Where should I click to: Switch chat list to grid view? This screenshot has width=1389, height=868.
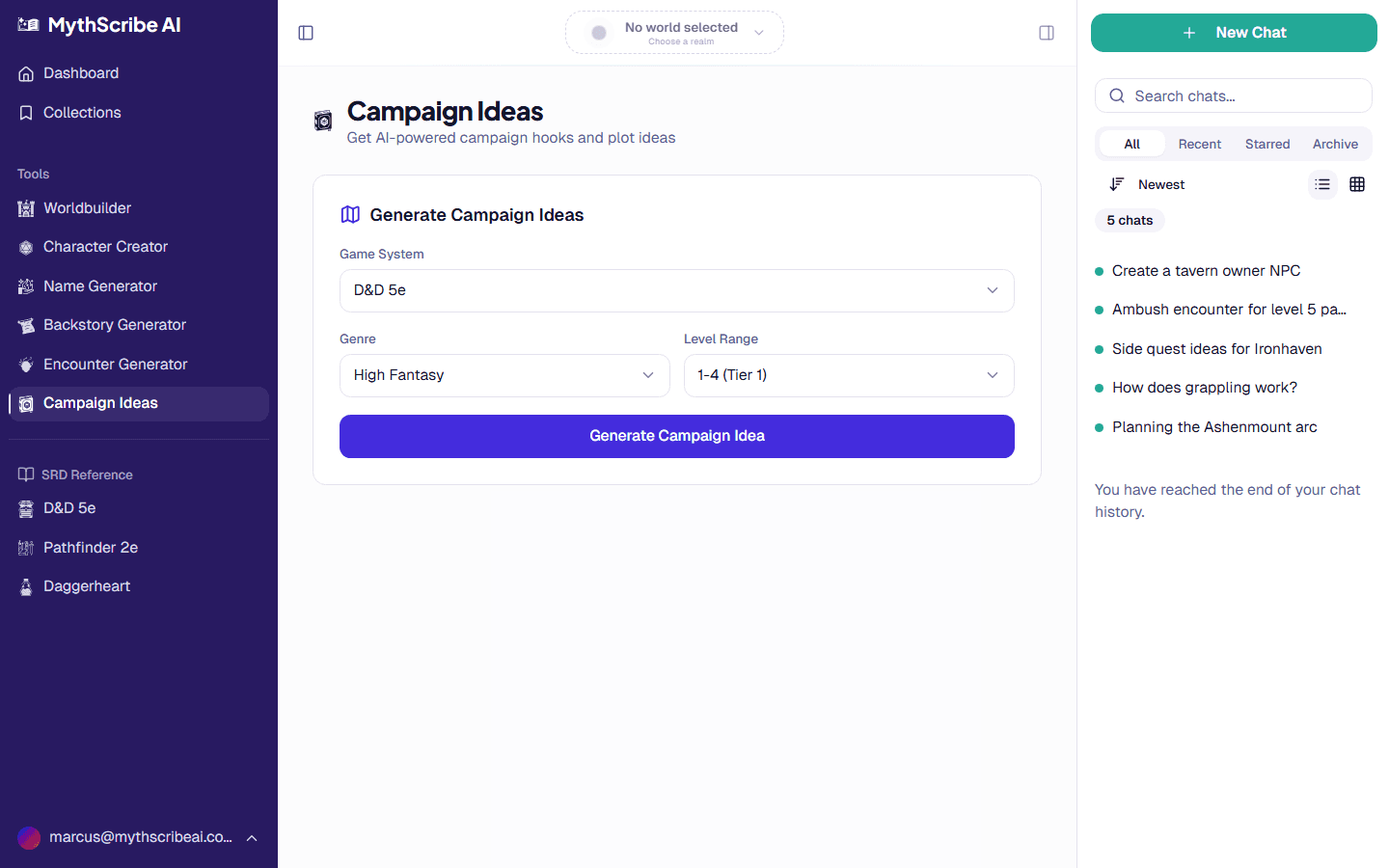click(1357, 183)
